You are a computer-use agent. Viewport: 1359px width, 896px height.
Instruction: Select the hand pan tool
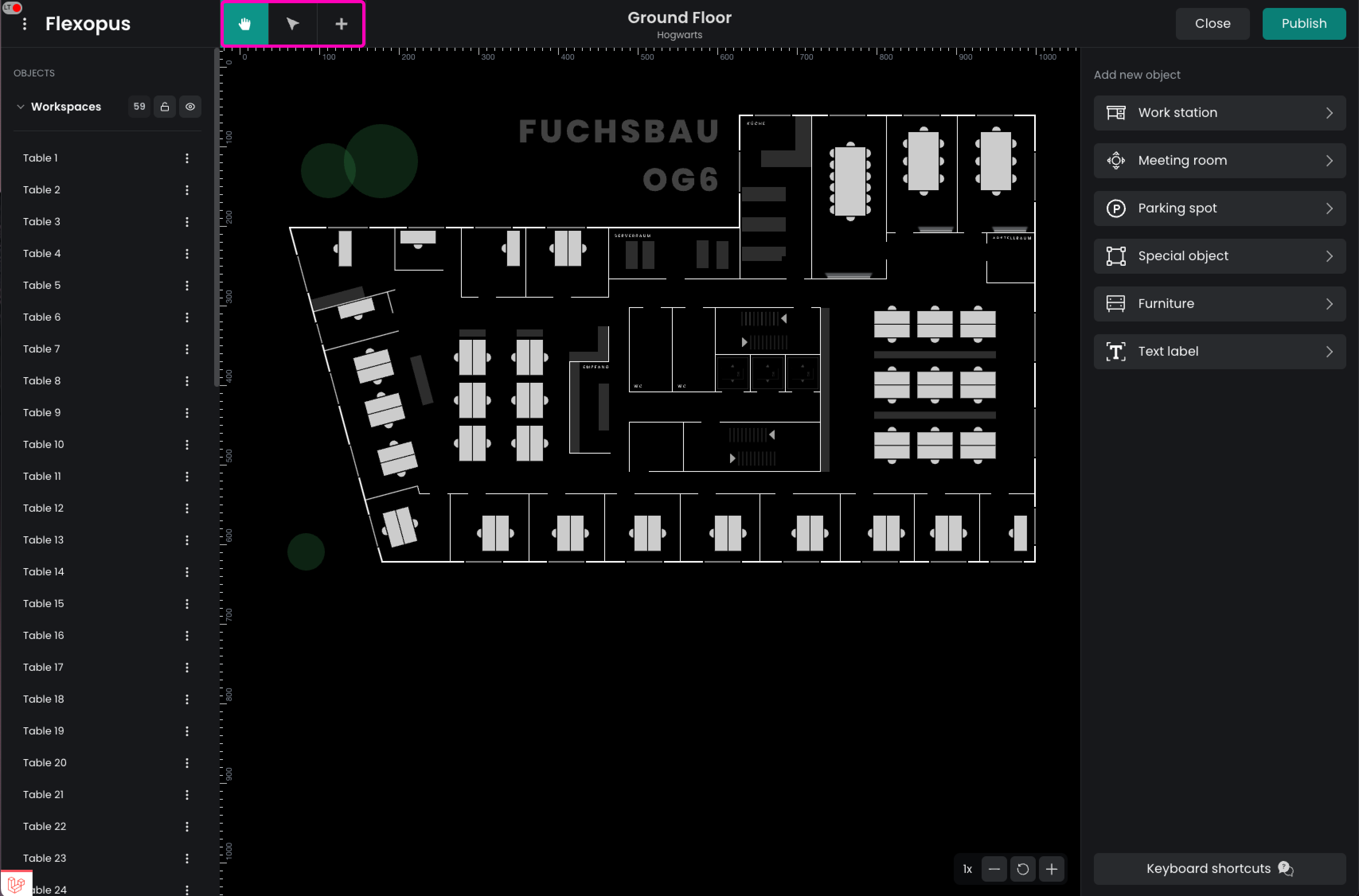[x=245, y=23]
